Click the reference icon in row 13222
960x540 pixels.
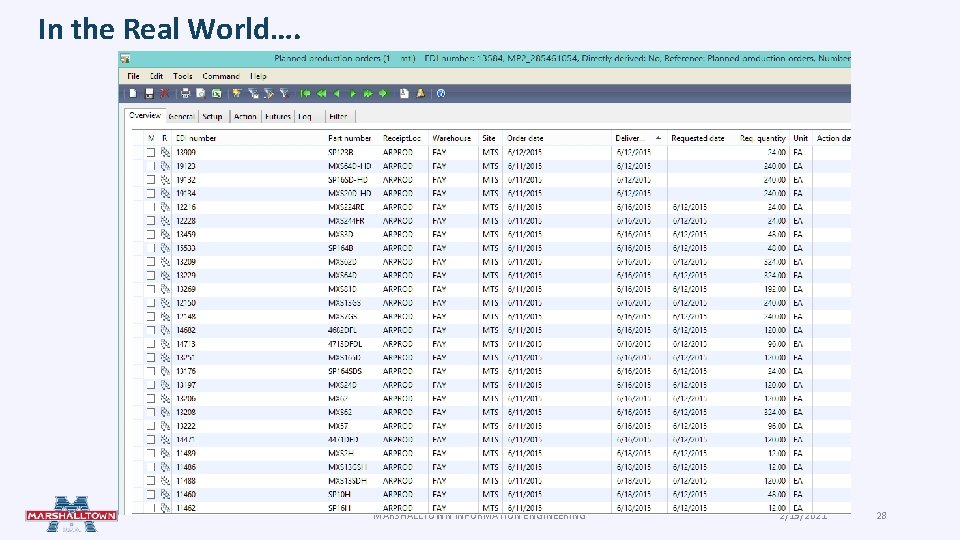(x=165, y=426)
